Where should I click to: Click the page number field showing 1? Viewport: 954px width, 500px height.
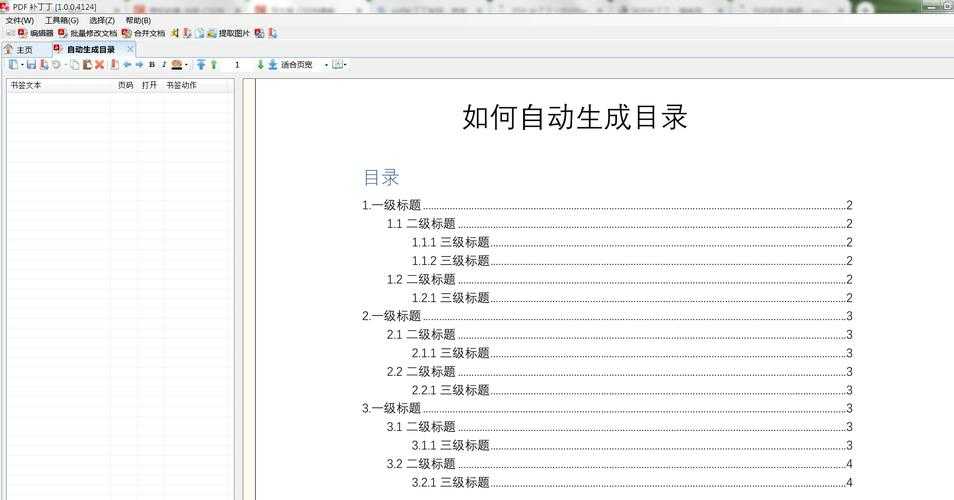click(237, 64)
